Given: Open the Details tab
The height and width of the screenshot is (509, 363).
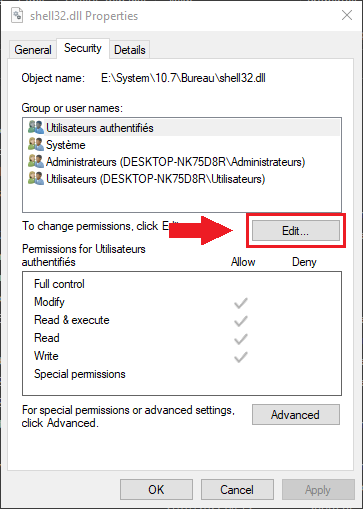Looking at the screenshot, I should (130, 50).
